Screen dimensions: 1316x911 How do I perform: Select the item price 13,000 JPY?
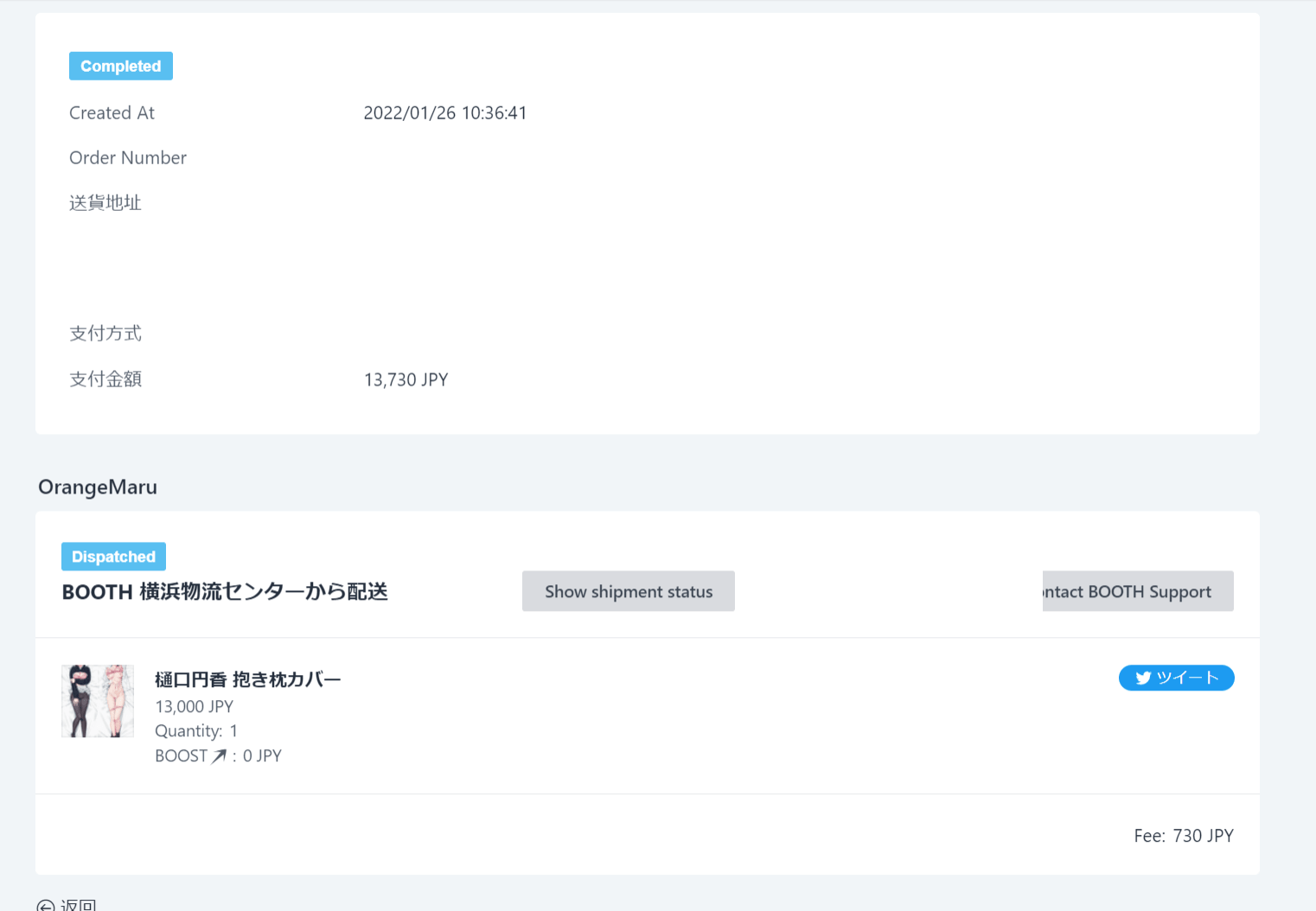tap(194, 706)
